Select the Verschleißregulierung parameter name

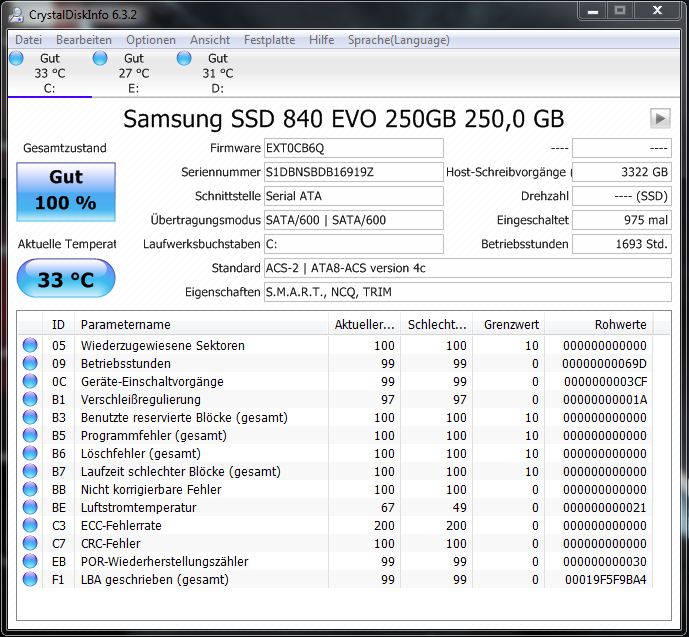point(141,400)
